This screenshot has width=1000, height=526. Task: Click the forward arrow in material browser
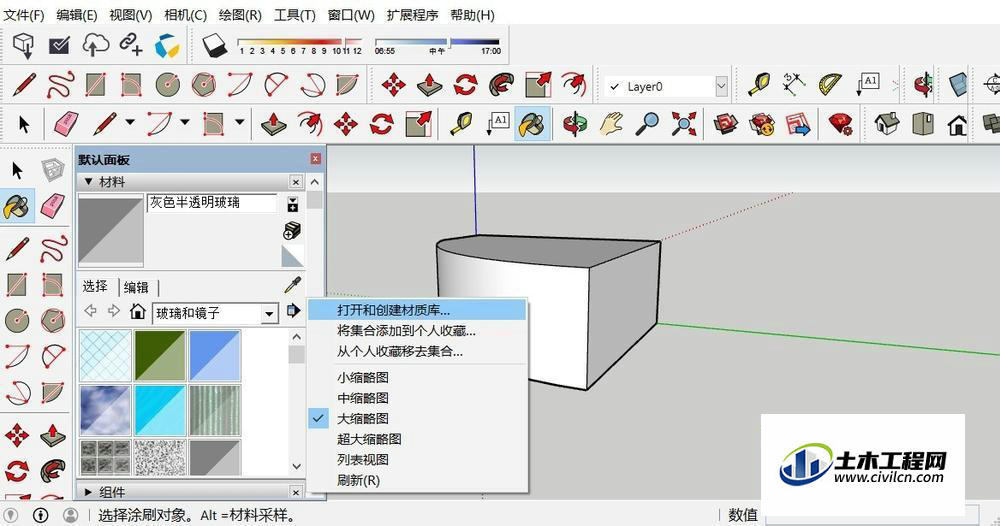(x=114, y=310)
